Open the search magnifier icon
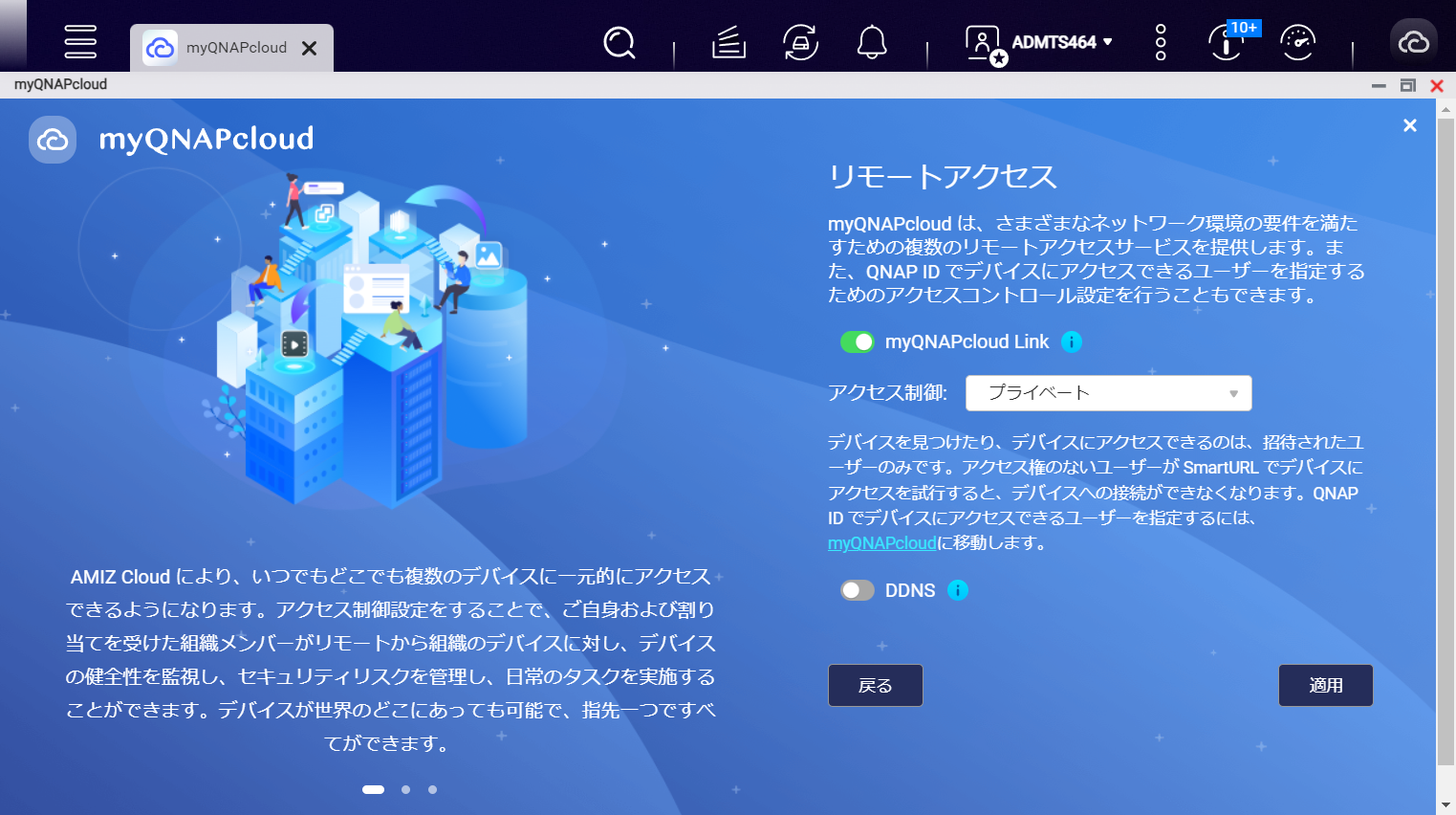This screenshot has width=1456, height=815. click(x=619, y=42)
